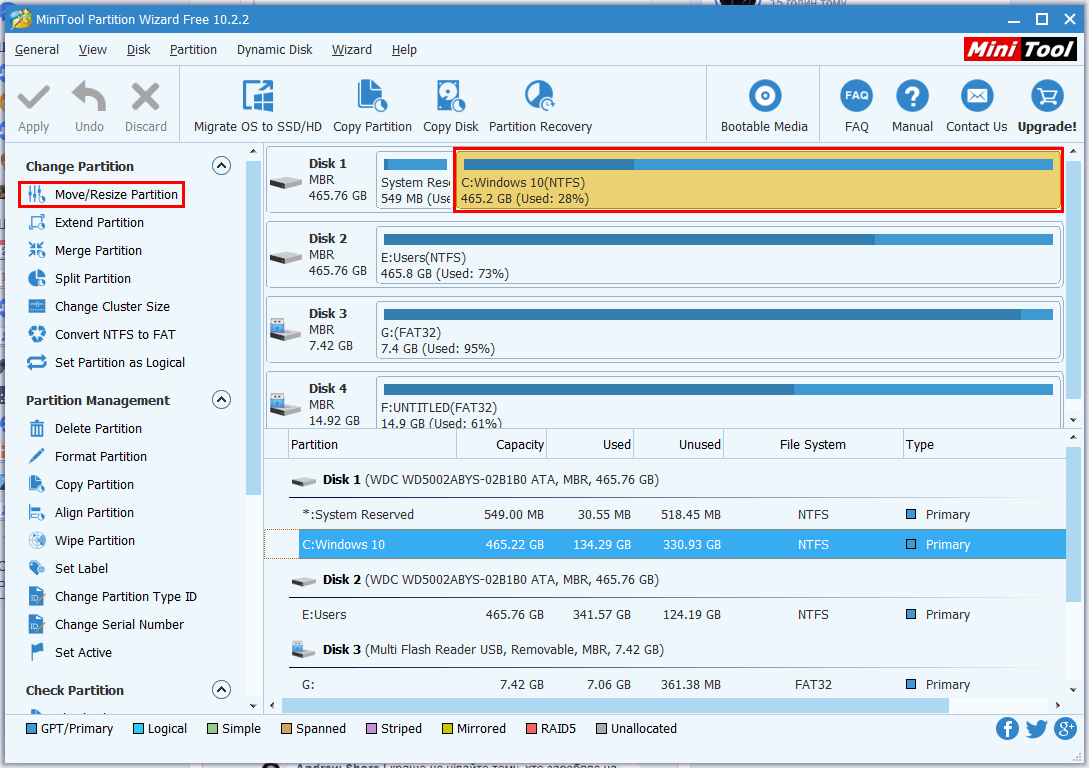This screenshot has height=768, width=1089.
Task: Open MiniTool Facebook page icon
Action: (1007, 728)
